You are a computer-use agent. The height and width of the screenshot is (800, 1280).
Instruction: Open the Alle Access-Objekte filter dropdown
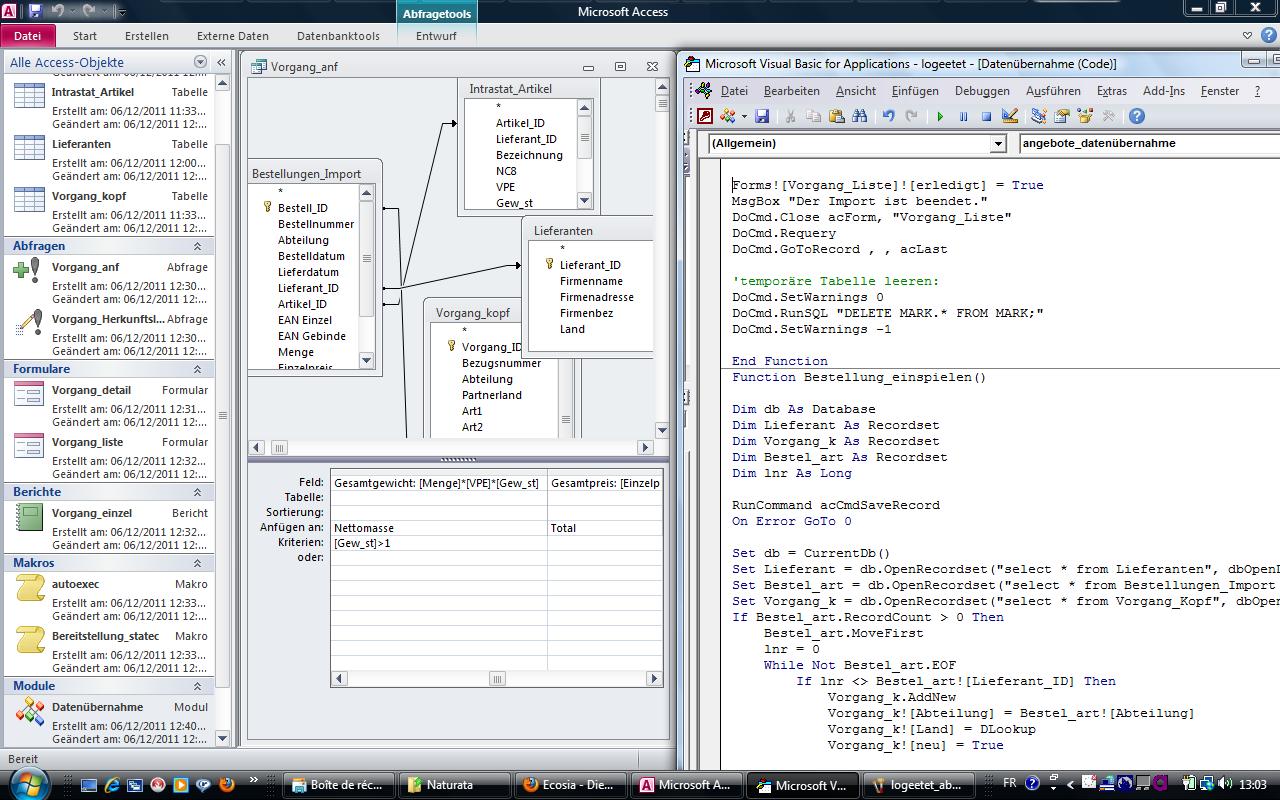[200, 62]
